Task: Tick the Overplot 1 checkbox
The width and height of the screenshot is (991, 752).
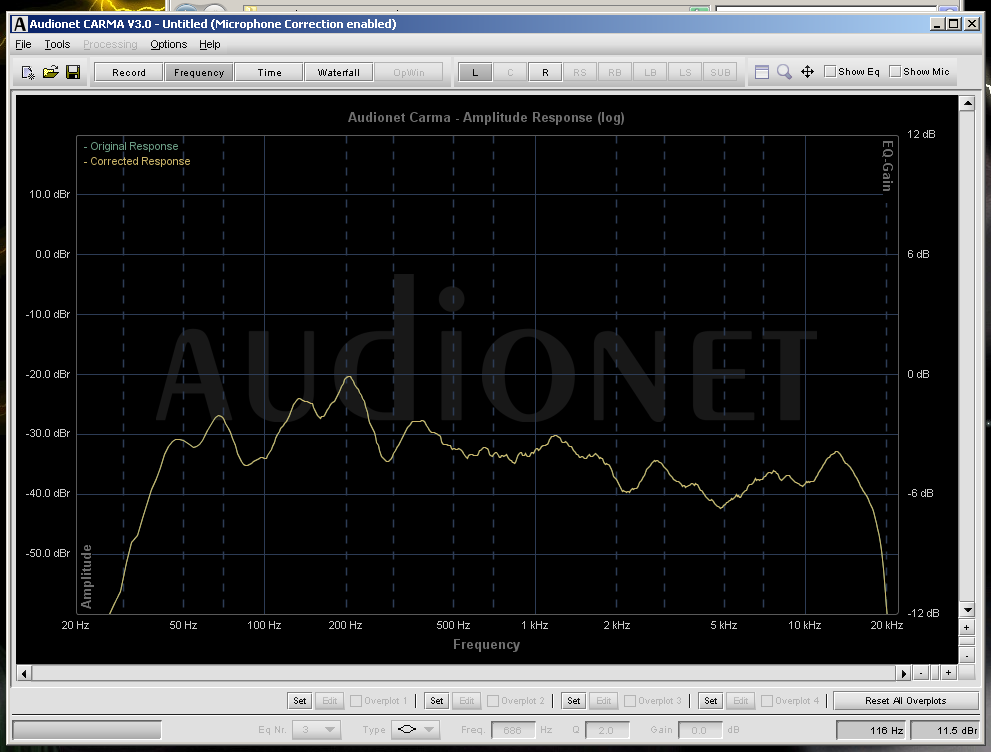Action: (356, 701)
